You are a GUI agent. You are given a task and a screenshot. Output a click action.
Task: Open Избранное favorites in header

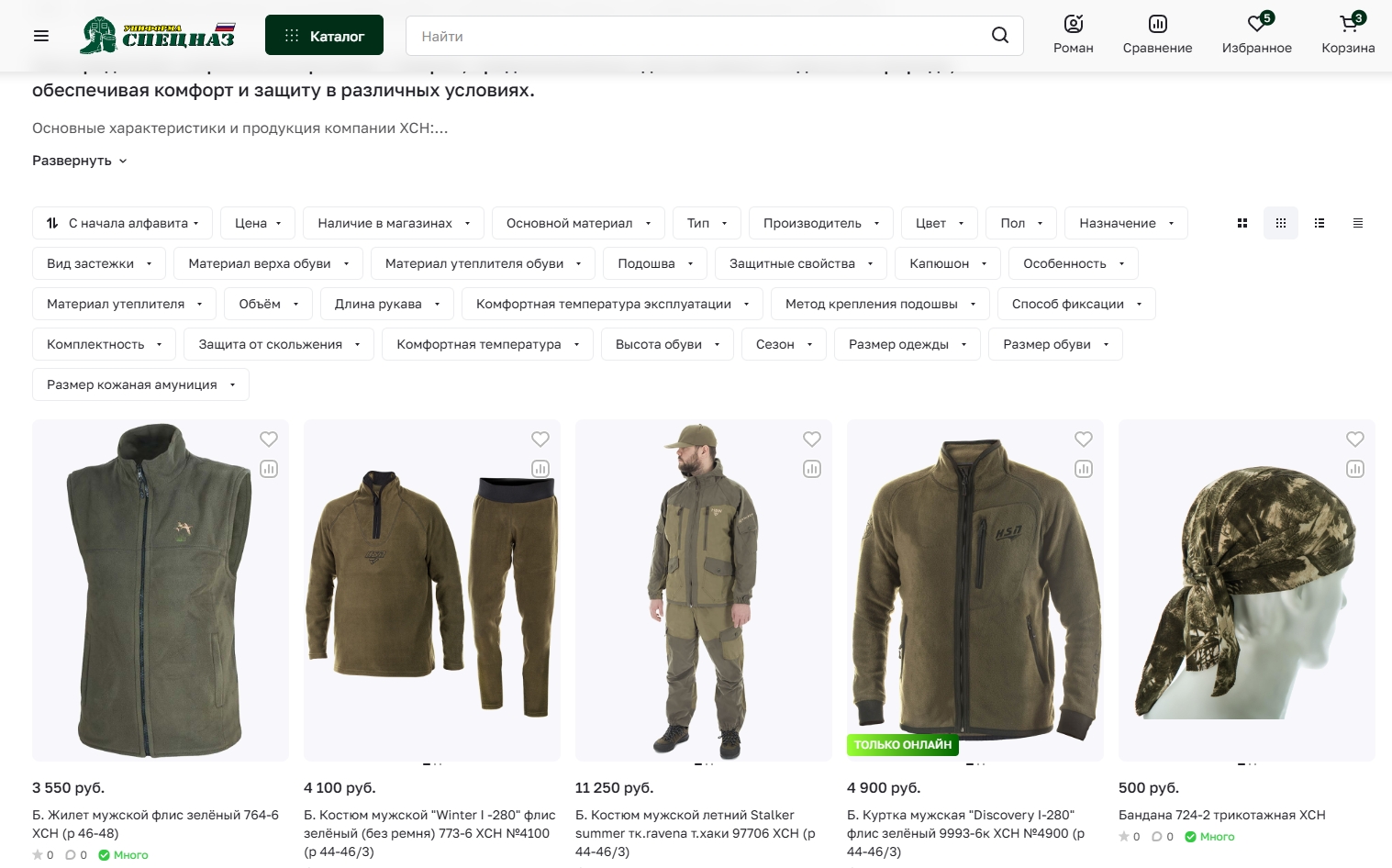[x=1256, y=35]
